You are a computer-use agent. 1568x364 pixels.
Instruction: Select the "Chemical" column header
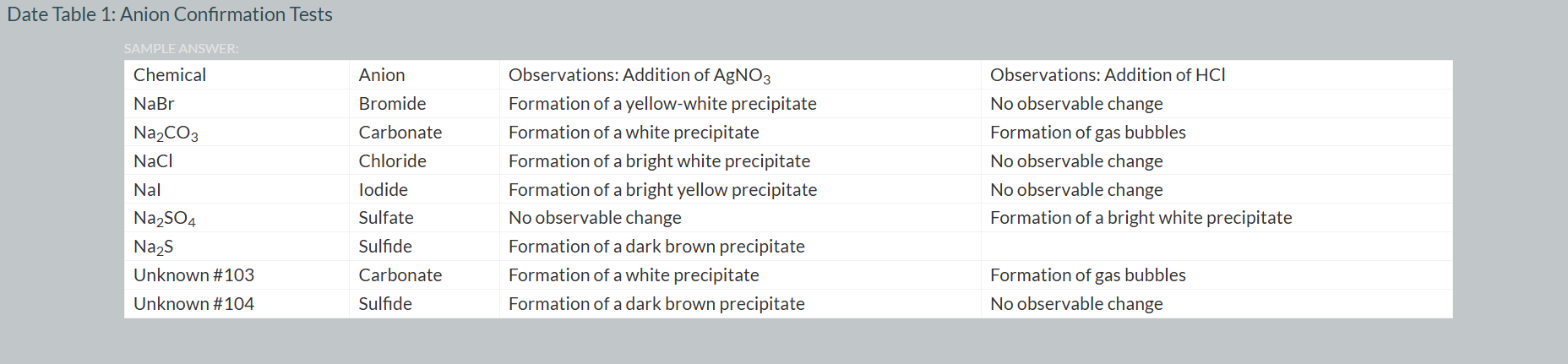(170, 75)
